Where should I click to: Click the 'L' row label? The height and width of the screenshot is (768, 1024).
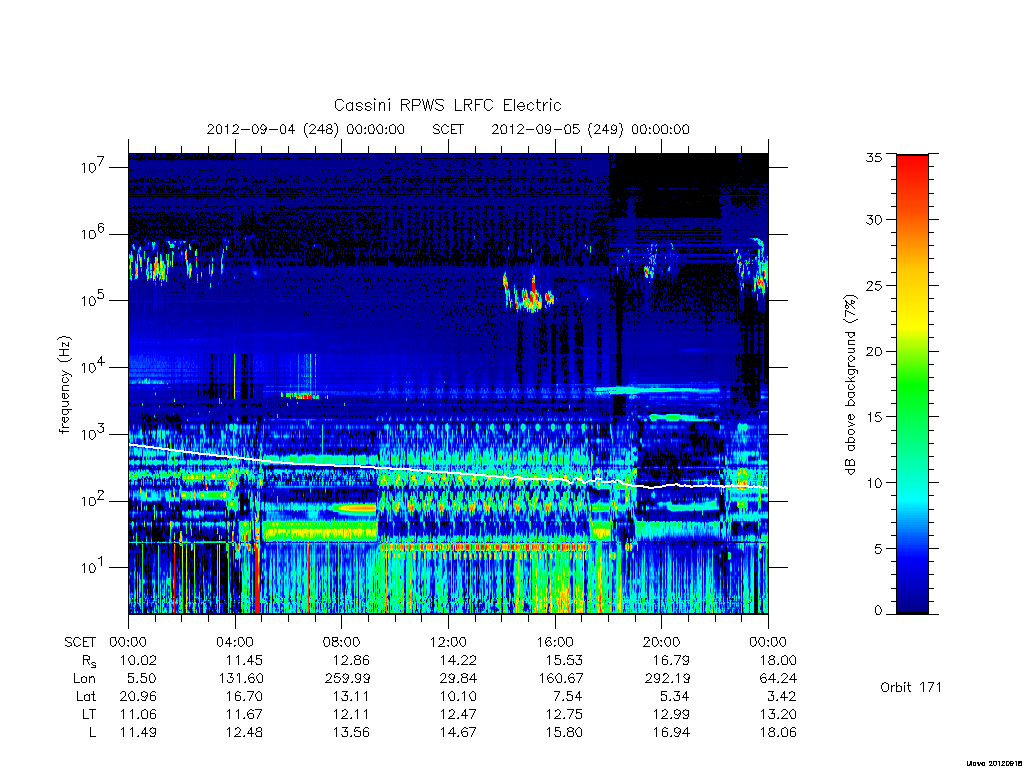92,732
